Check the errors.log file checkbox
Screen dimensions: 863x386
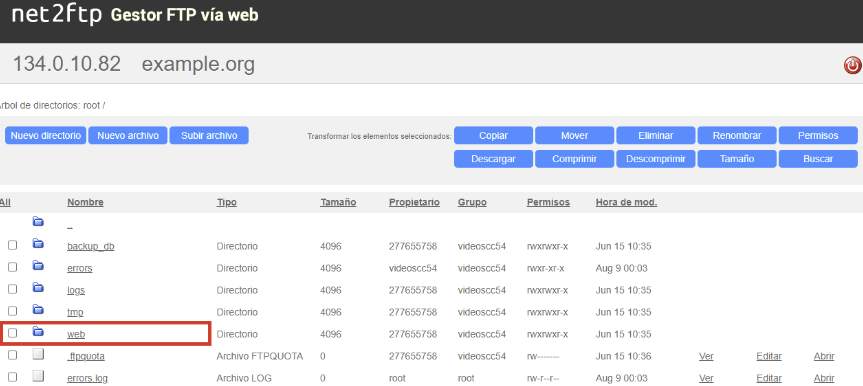12,377
